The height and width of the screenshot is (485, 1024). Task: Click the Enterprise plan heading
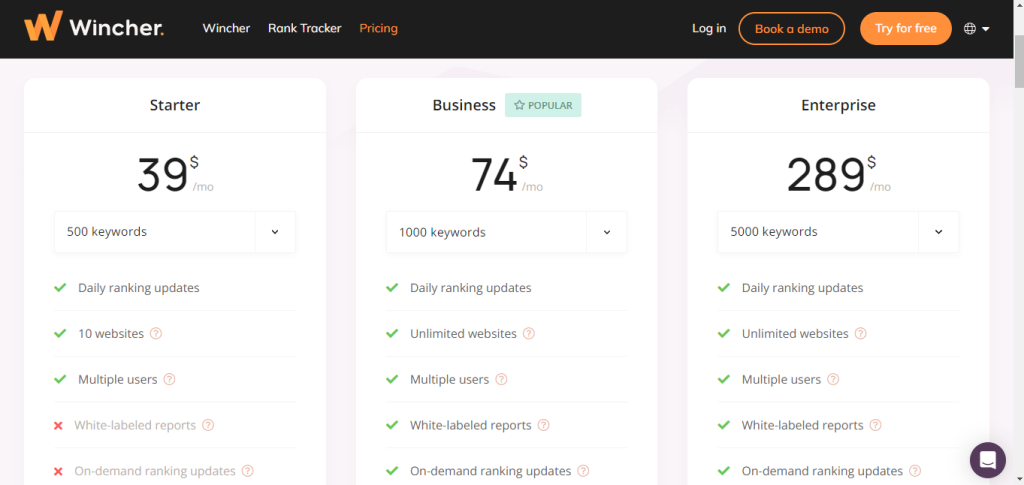838,105
